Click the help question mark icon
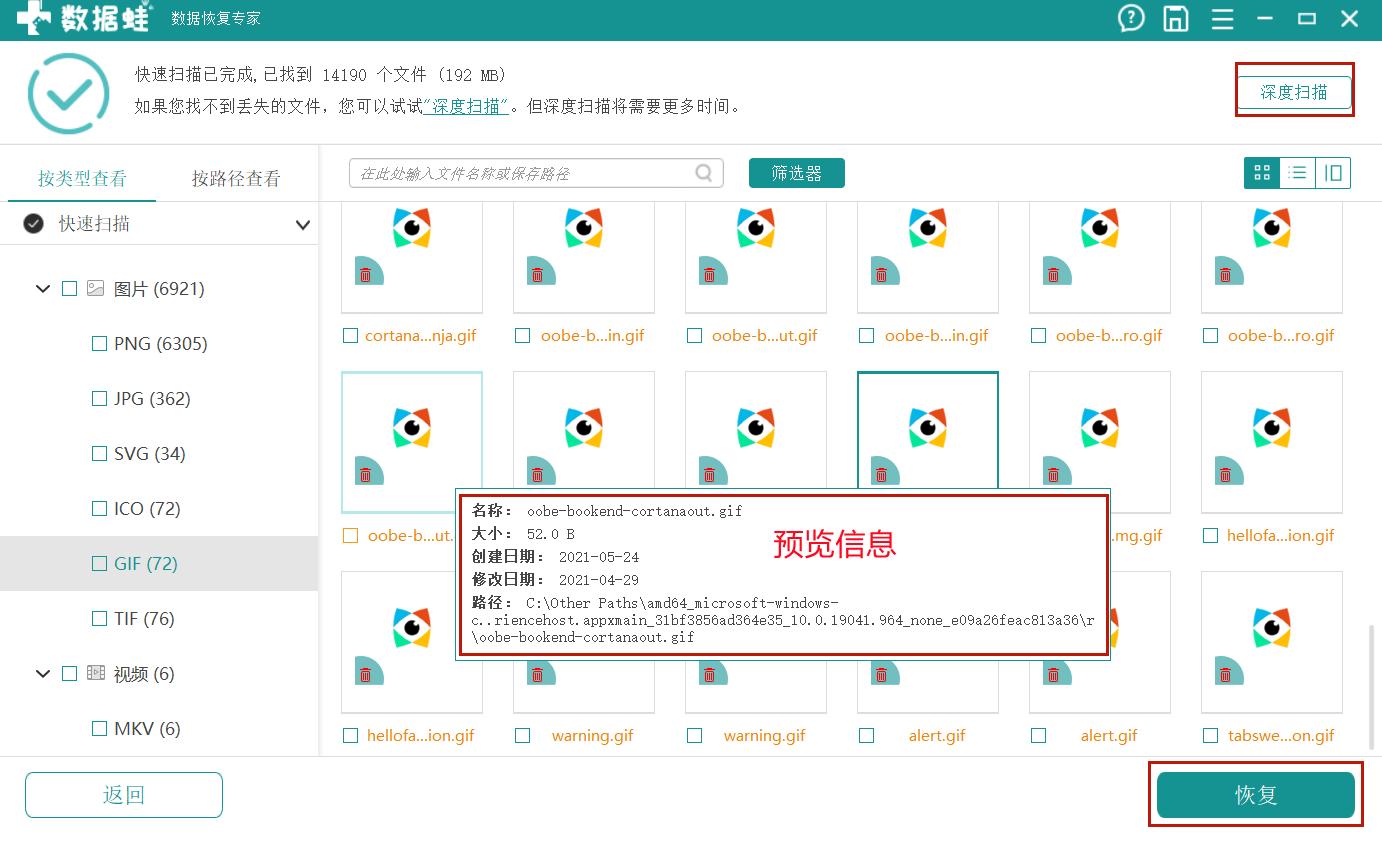Image resolution: width=1382 pixels, height=842 pixels. click(x=1131, y=19)
